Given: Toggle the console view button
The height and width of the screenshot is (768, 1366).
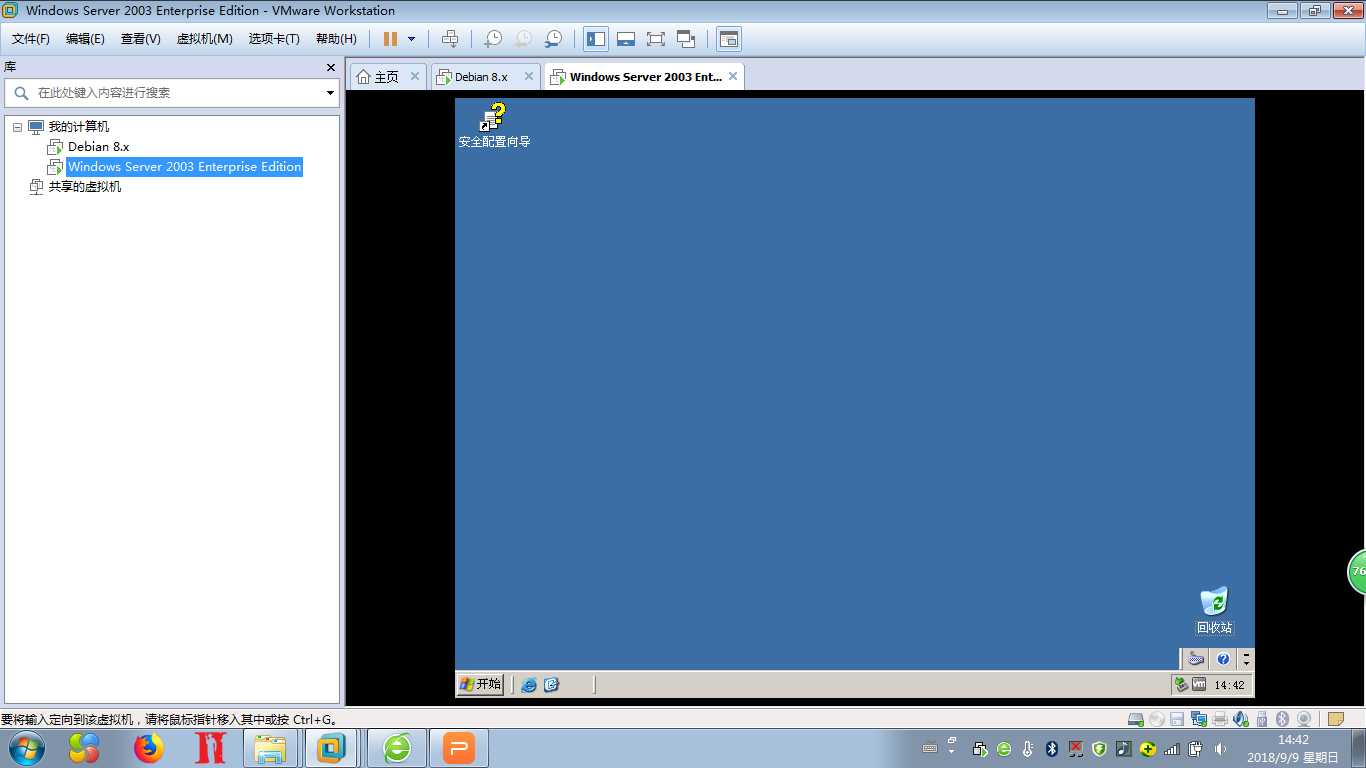Looking at the screenshot, I should click(x=729, y=39).
